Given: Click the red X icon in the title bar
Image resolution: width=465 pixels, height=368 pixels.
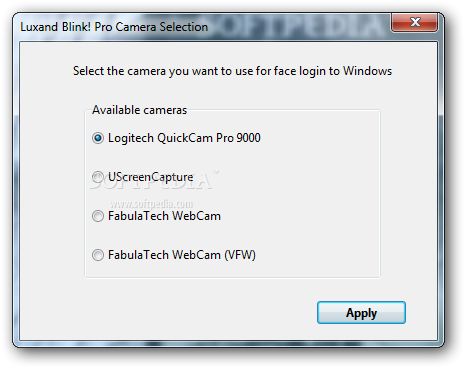Looking at the screenshot, I should [415, 22].
